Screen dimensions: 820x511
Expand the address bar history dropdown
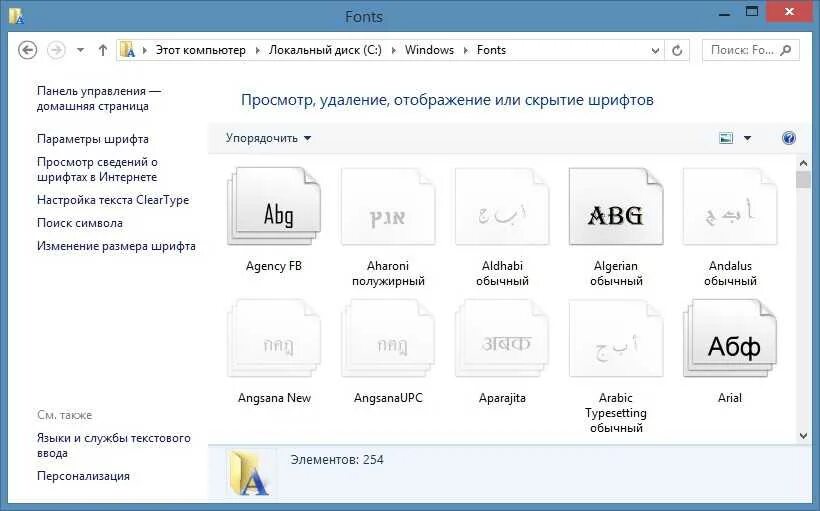click(x=655, y=51)
